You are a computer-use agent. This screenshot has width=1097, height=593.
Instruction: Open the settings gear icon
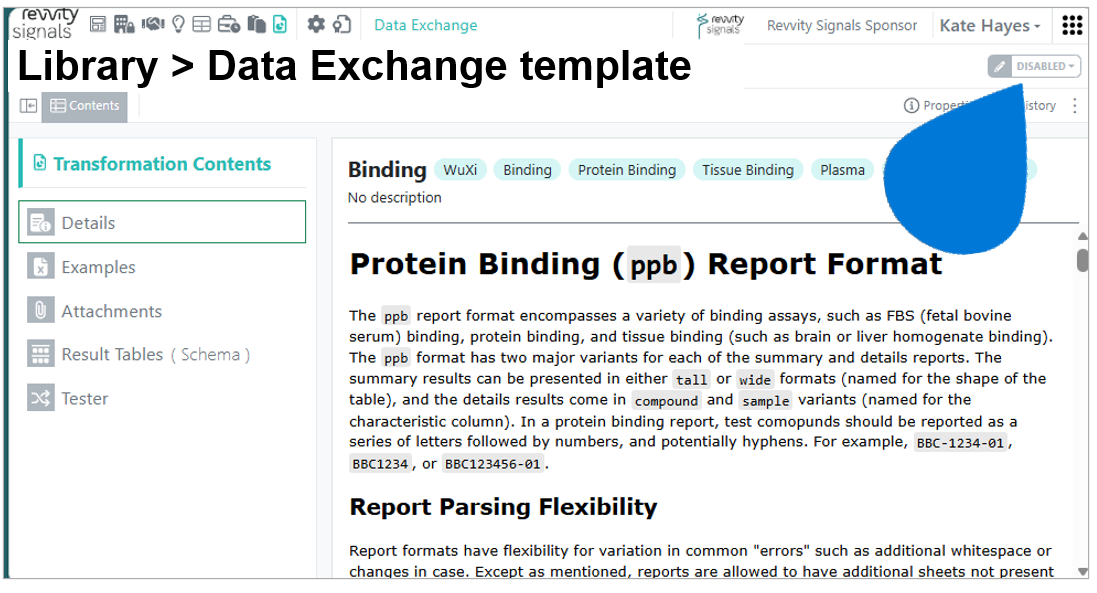pos(316,24)
